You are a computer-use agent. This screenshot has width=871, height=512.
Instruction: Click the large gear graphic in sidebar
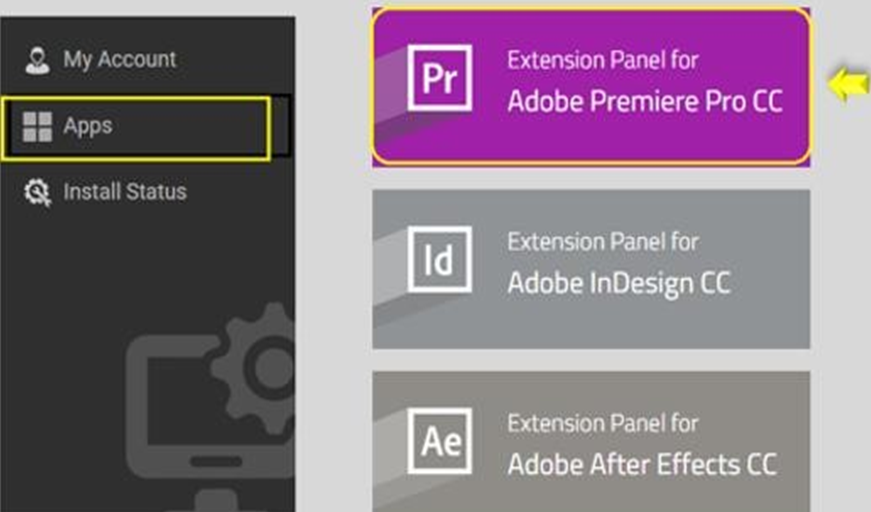pyautogui.click(x=257, y=368)
